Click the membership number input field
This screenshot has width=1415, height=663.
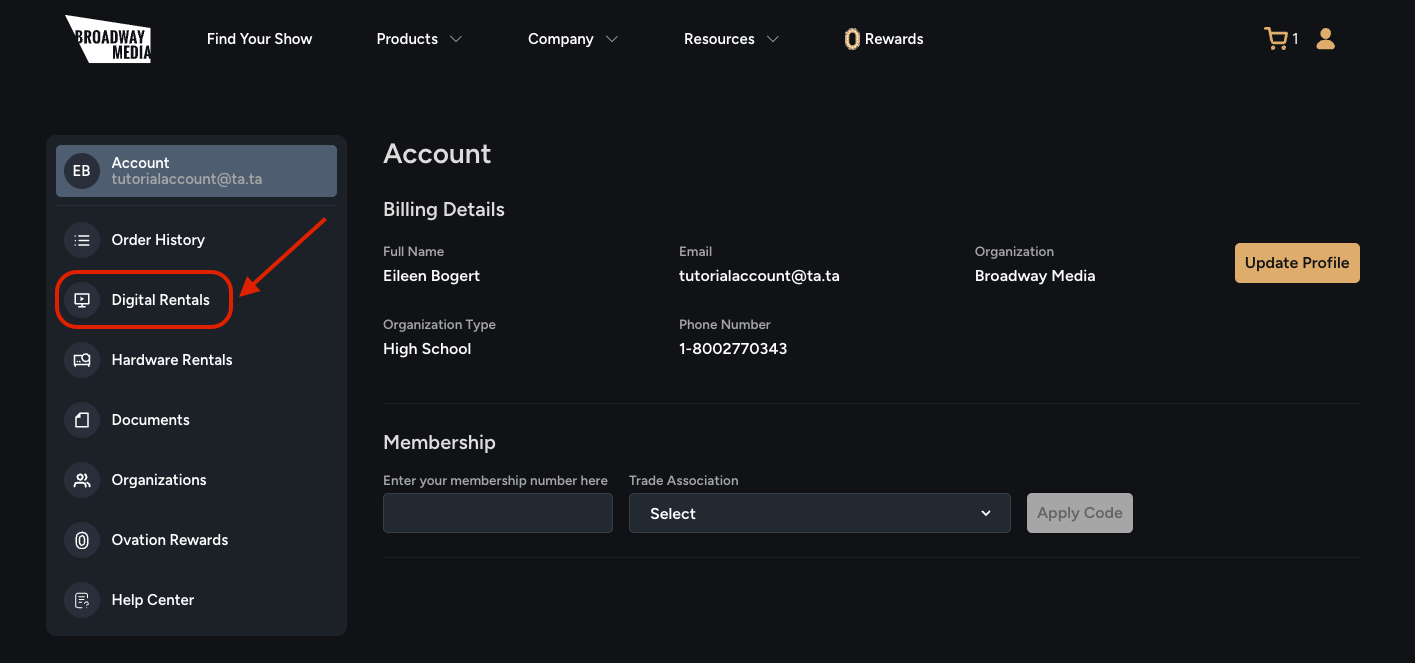tap(497, 512)
